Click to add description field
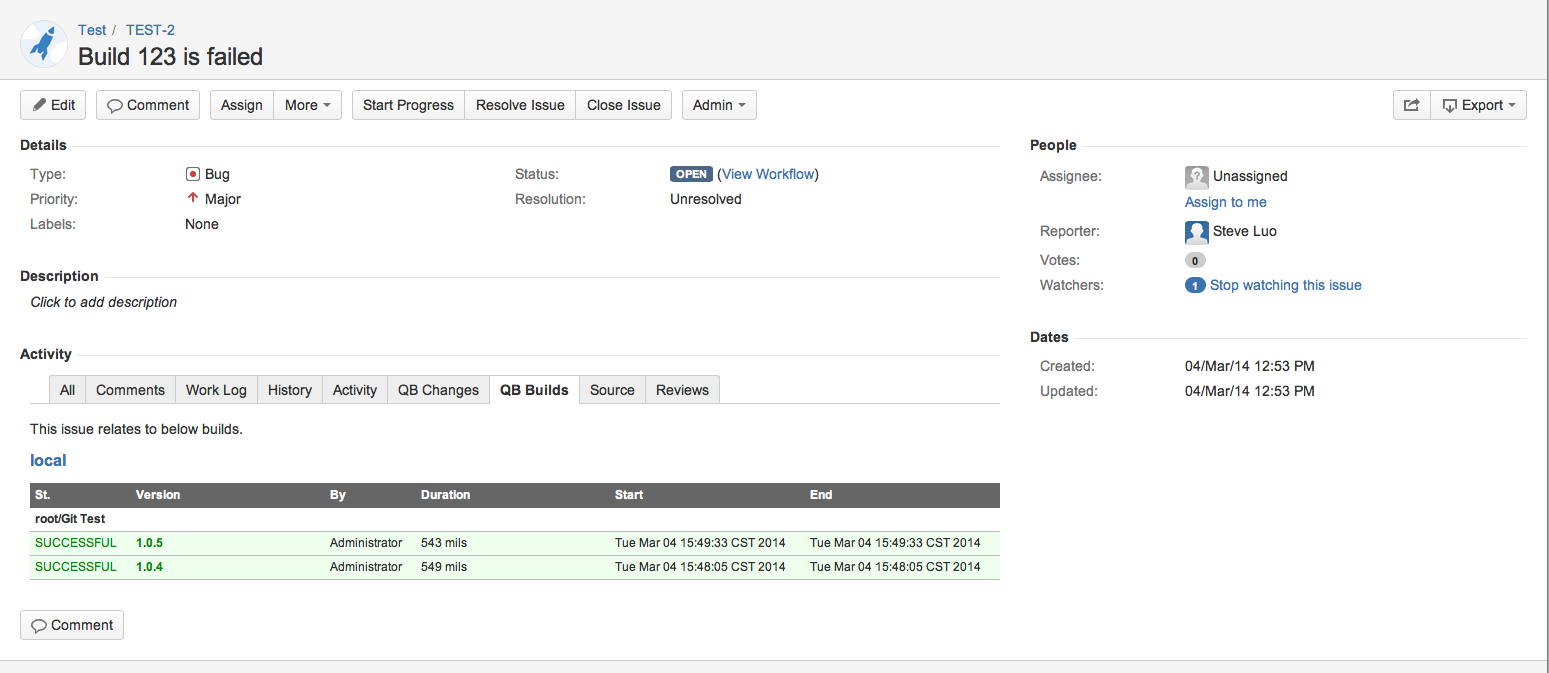Screen dimensions: 1549x673 click(x=104, y=302)
